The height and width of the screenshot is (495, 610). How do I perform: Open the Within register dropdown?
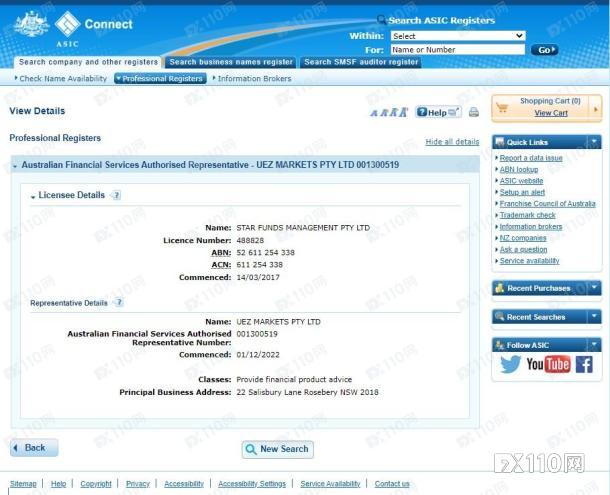pos(457,36)
